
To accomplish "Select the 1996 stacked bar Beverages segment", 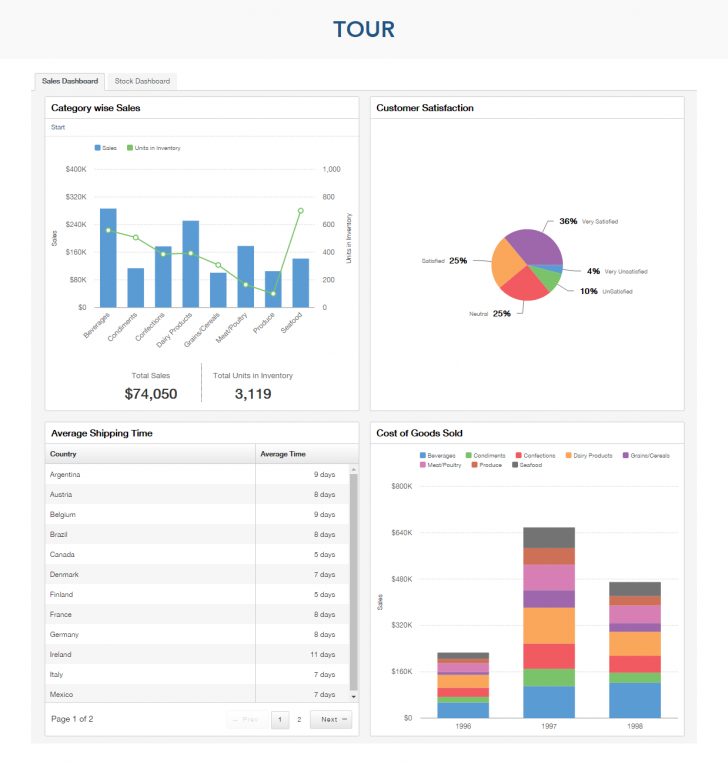I will pyautogui.click(x=463, y=710).
